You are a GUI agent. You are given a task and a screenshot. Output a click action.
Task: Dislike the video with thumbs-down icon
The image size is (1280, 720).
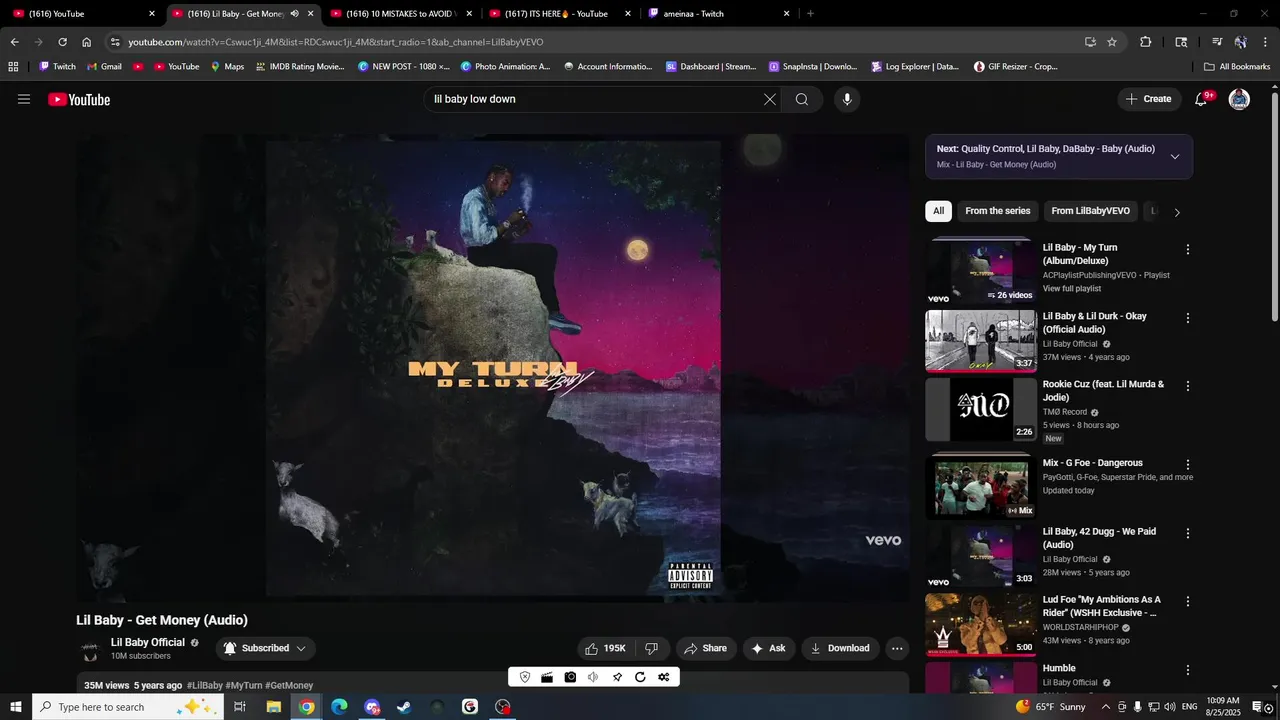[x=652, y=648]
